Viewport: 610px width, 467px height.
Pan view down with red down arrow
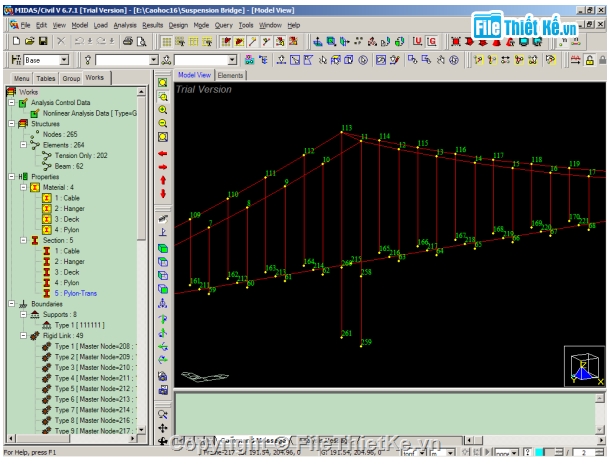point(163,193)
